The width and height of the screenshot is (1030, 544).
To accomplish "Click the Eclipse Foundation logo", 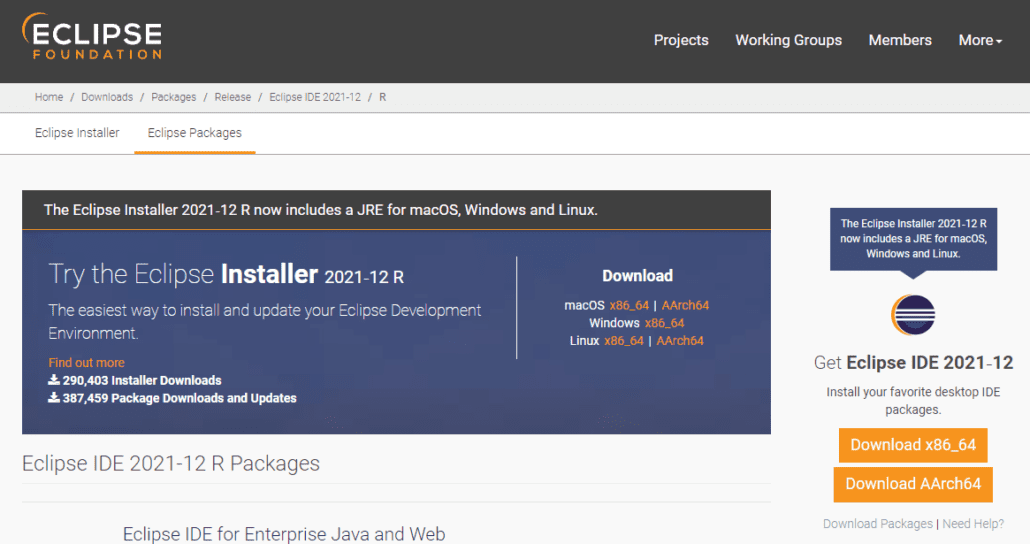I will tap(92, 37).
